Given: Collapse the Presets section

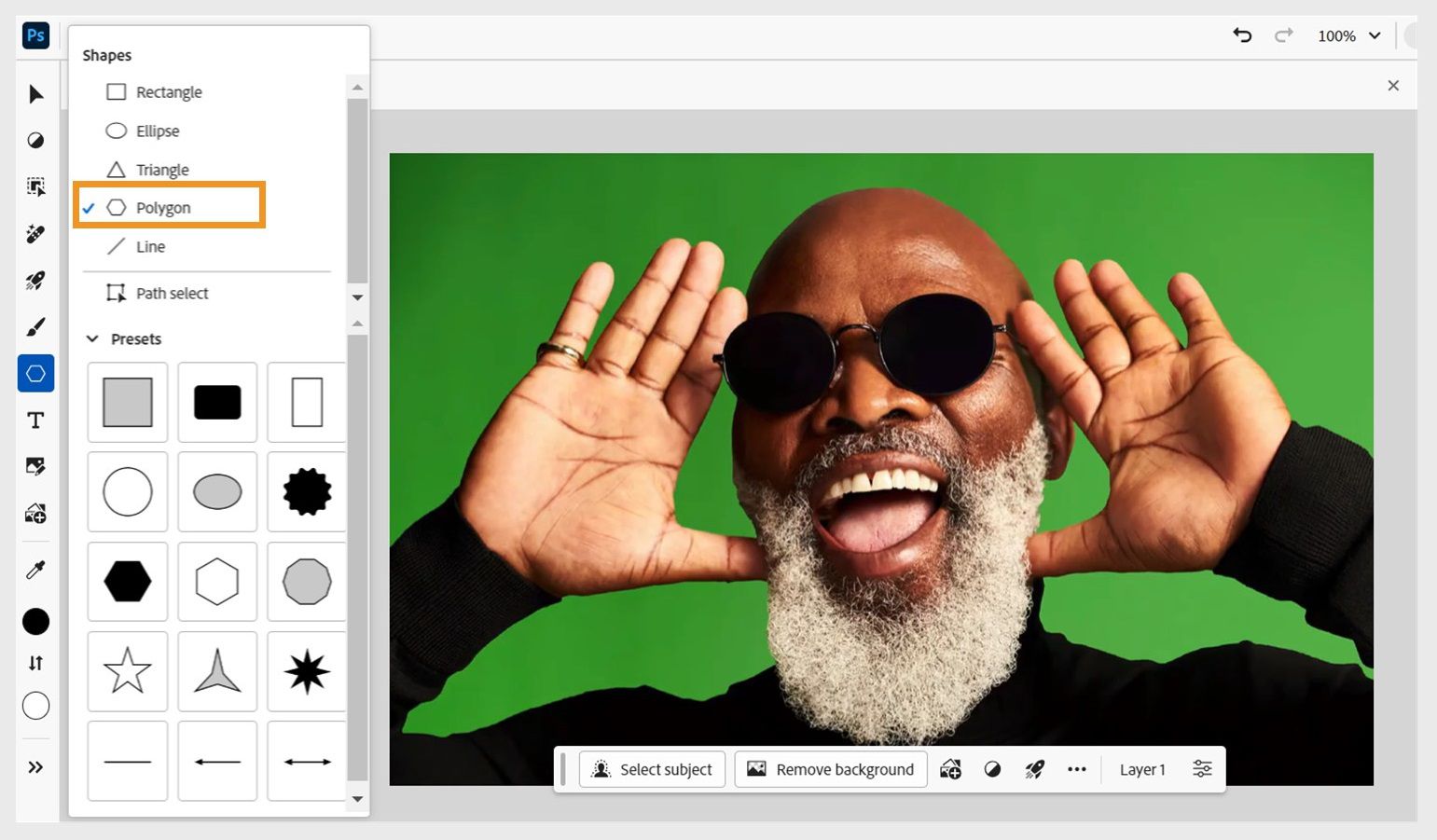Looking at the screenshot, I should click(x=91, y=338).
